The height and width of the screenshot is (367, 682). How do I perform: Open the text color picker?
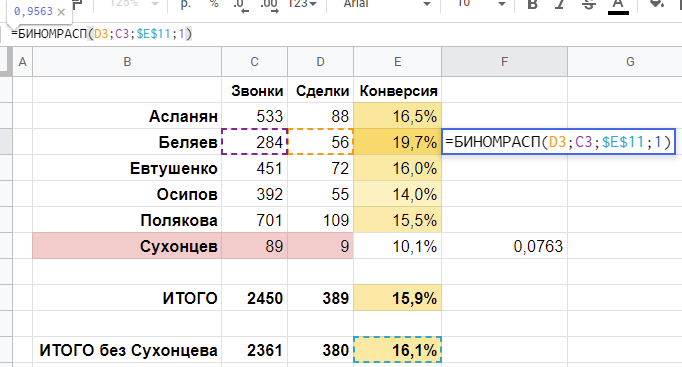click(x=618, y=5)
